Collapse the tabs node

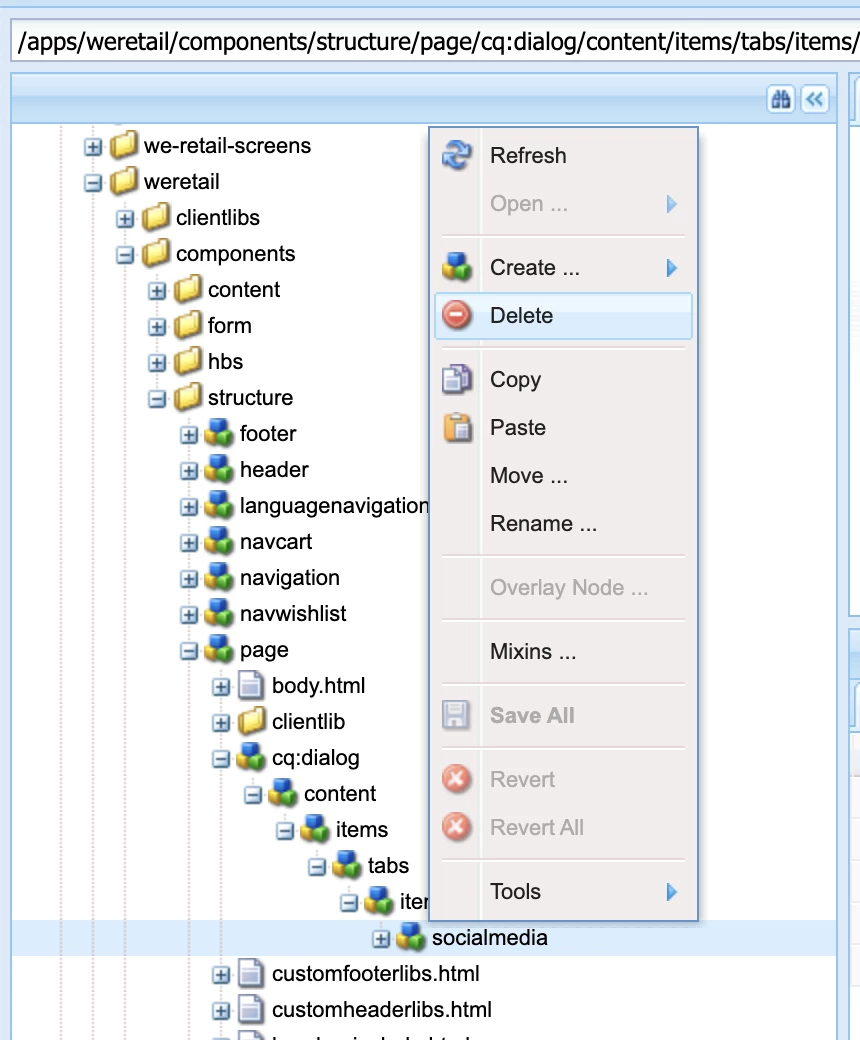pos(317,867)
